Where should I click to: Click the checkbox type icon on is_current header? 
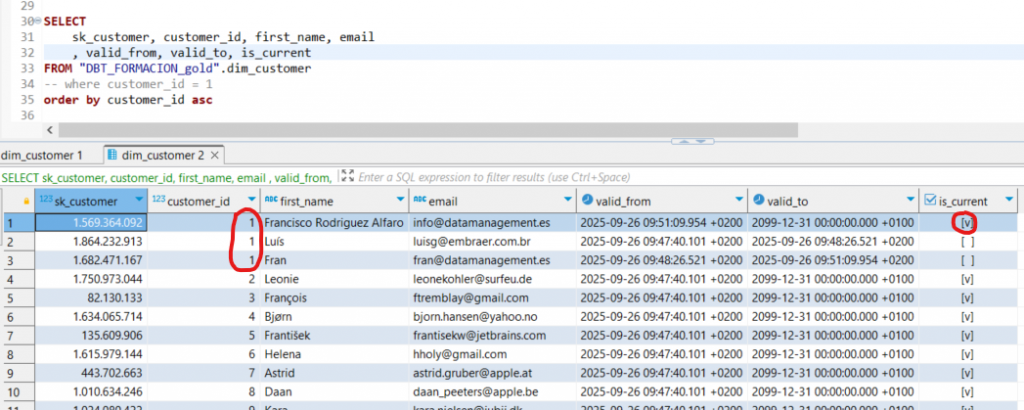click(931, 201)
